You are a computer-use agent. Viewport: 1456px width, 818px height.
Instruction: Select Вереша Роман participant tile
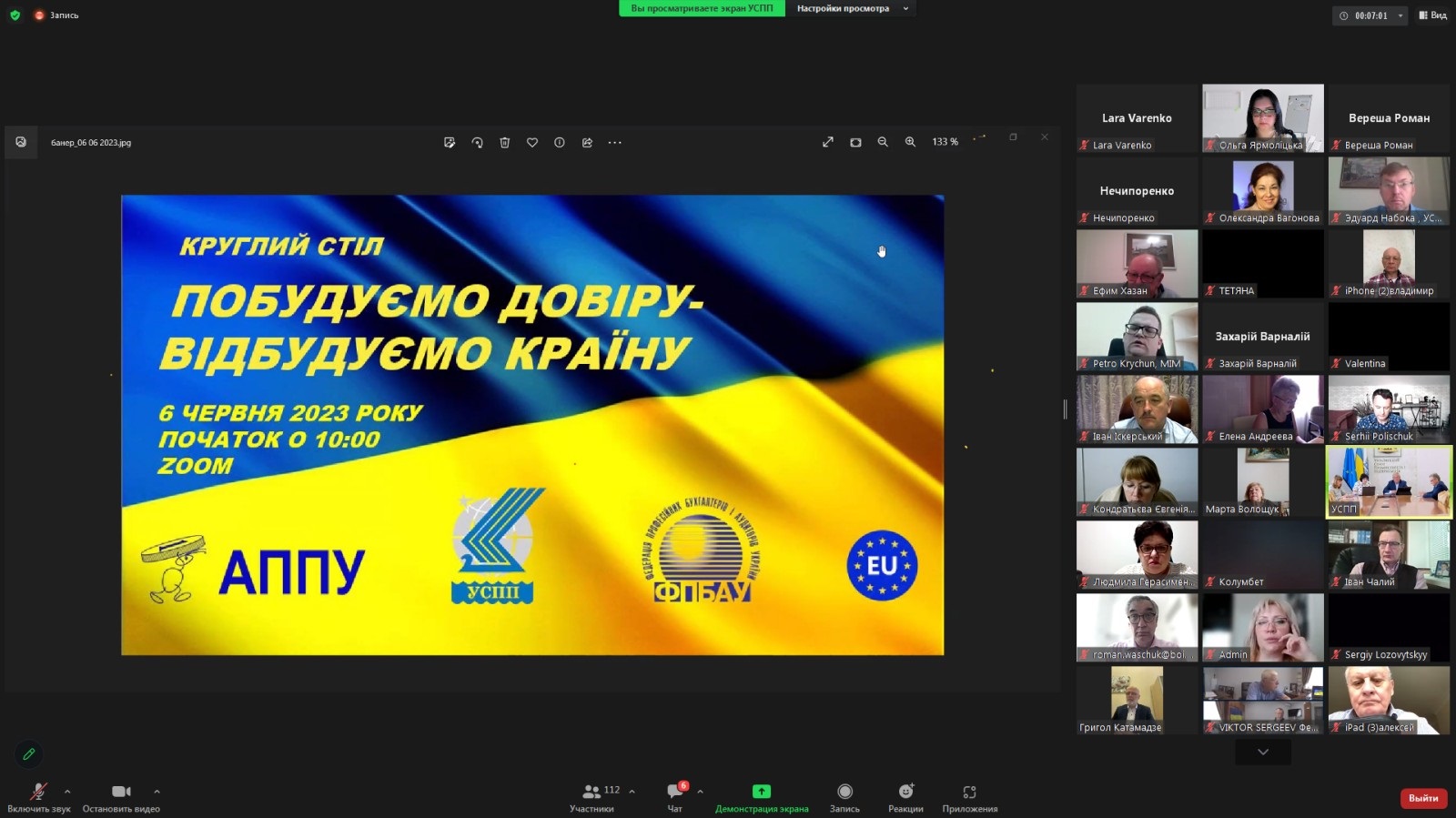coord(1389,118)
